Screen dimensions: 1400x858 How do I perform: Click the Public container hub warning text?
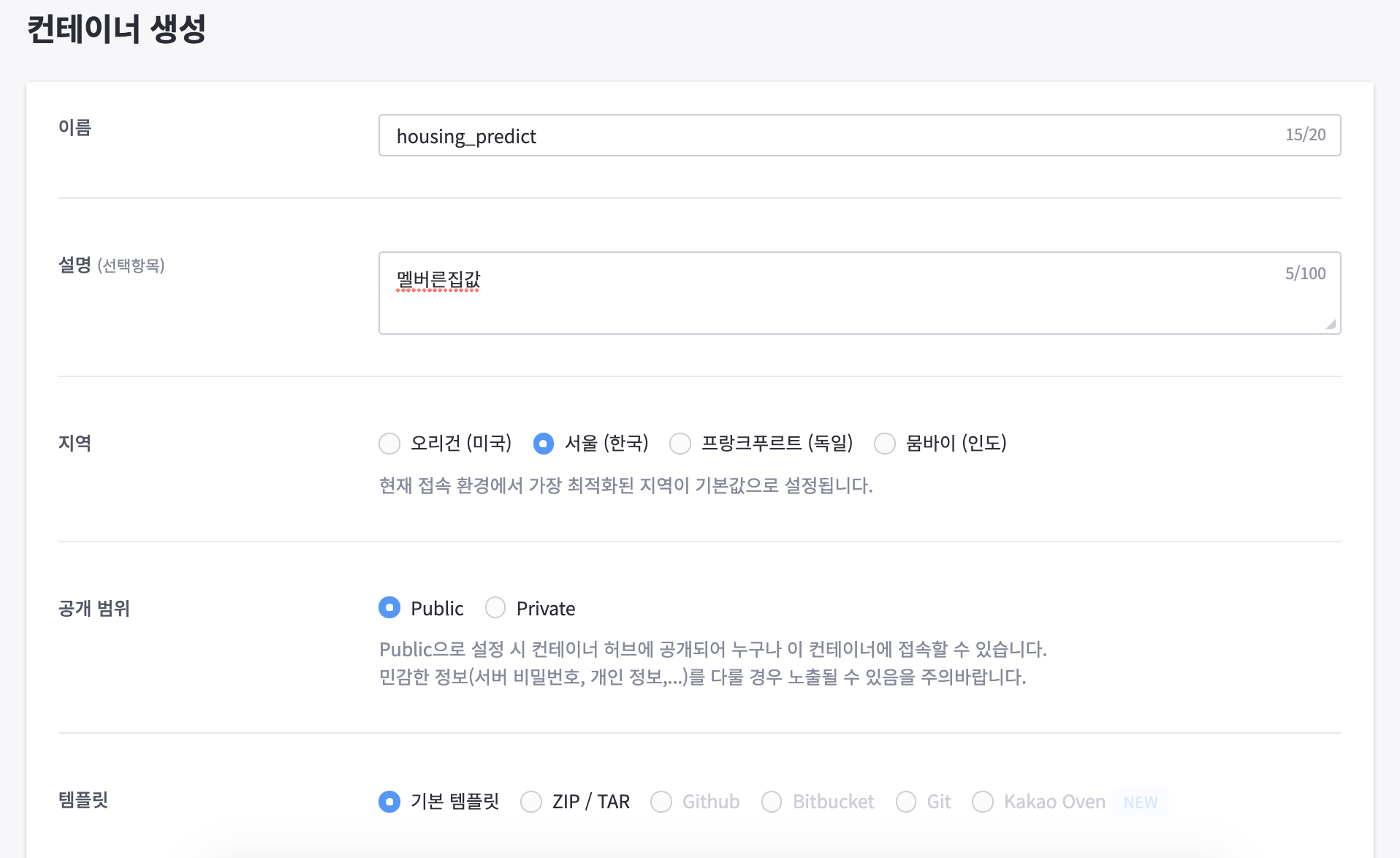pyautogui.click(x=713, y=649)
